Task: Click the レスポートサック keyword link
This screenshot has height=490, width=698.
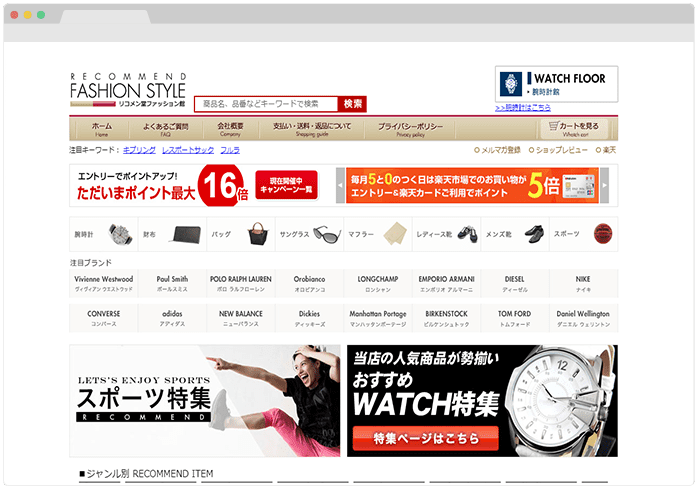Action: point(188,150)
